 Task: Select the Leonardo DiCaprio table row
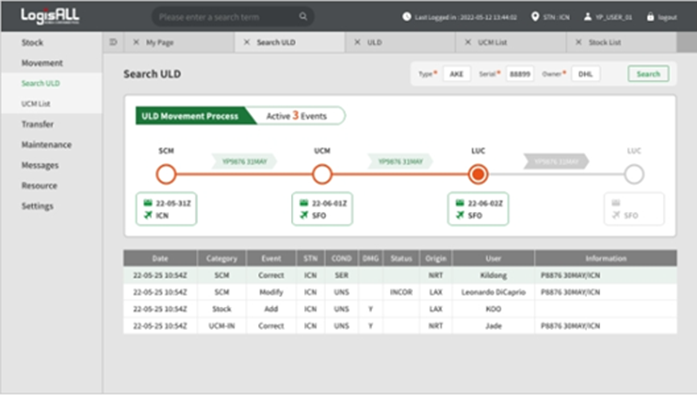pos(400,292)
